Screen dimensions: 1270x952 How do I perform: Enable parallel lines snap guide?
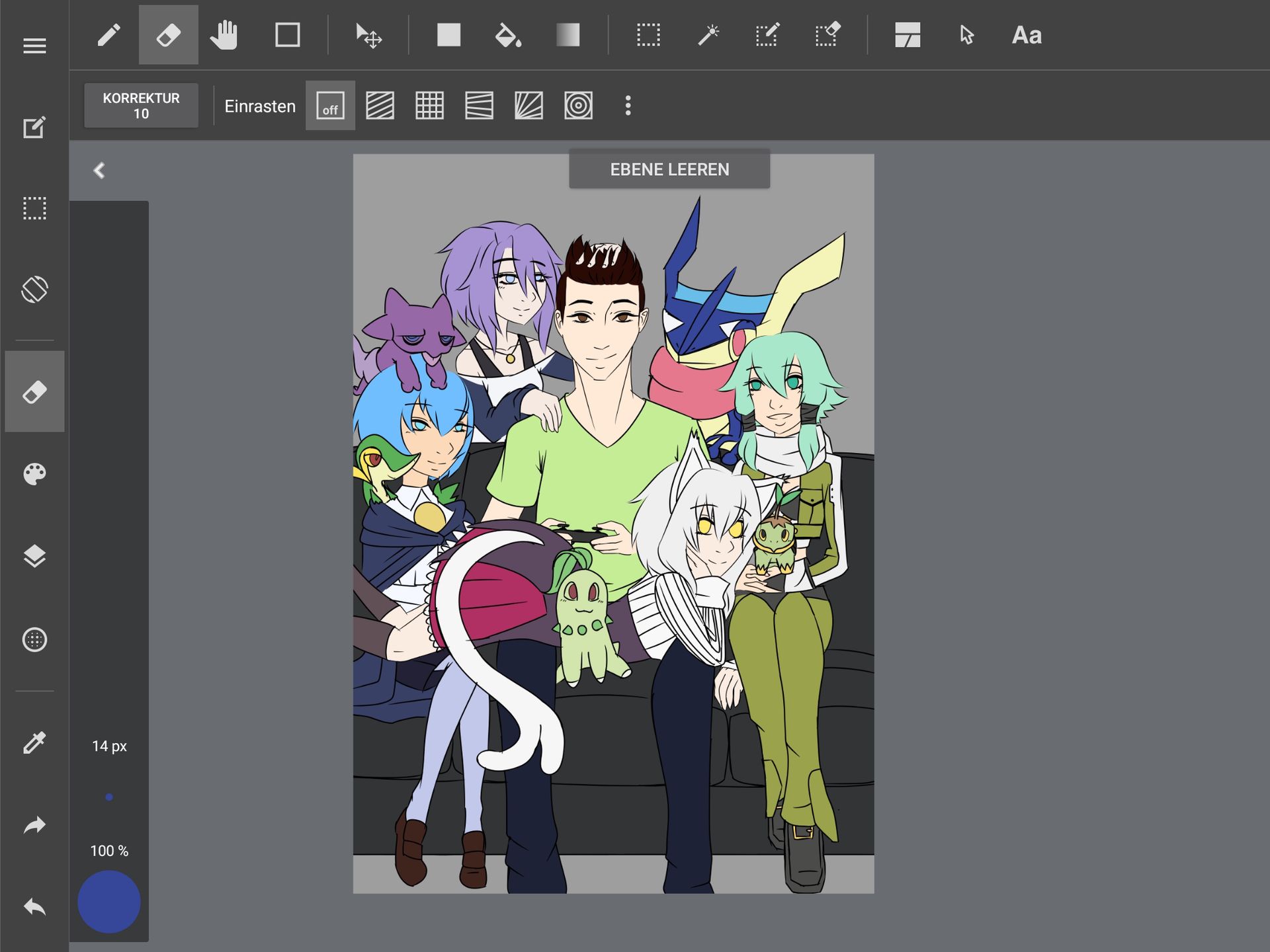380,106
